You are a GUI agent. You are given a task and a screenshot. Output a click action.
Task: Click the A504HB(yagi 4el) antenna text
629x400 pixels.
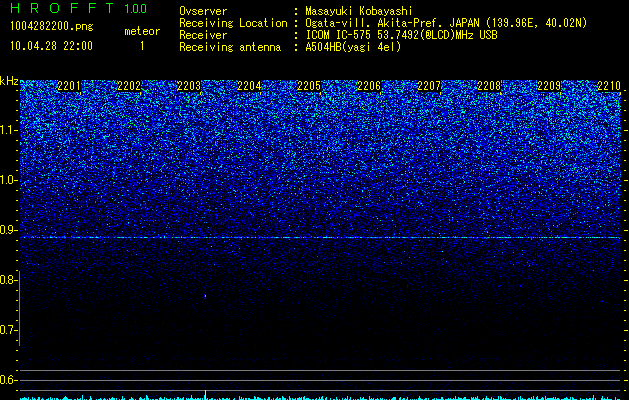(353, 47)
